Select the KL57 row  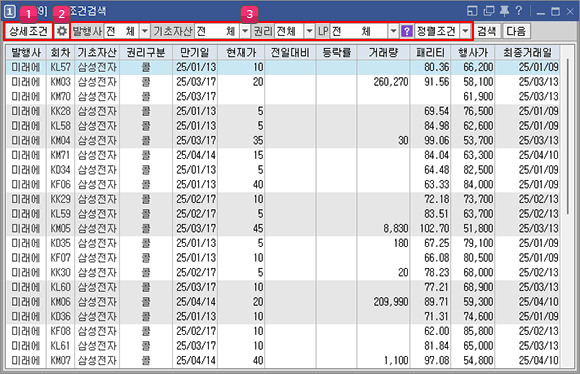point(283,67)
